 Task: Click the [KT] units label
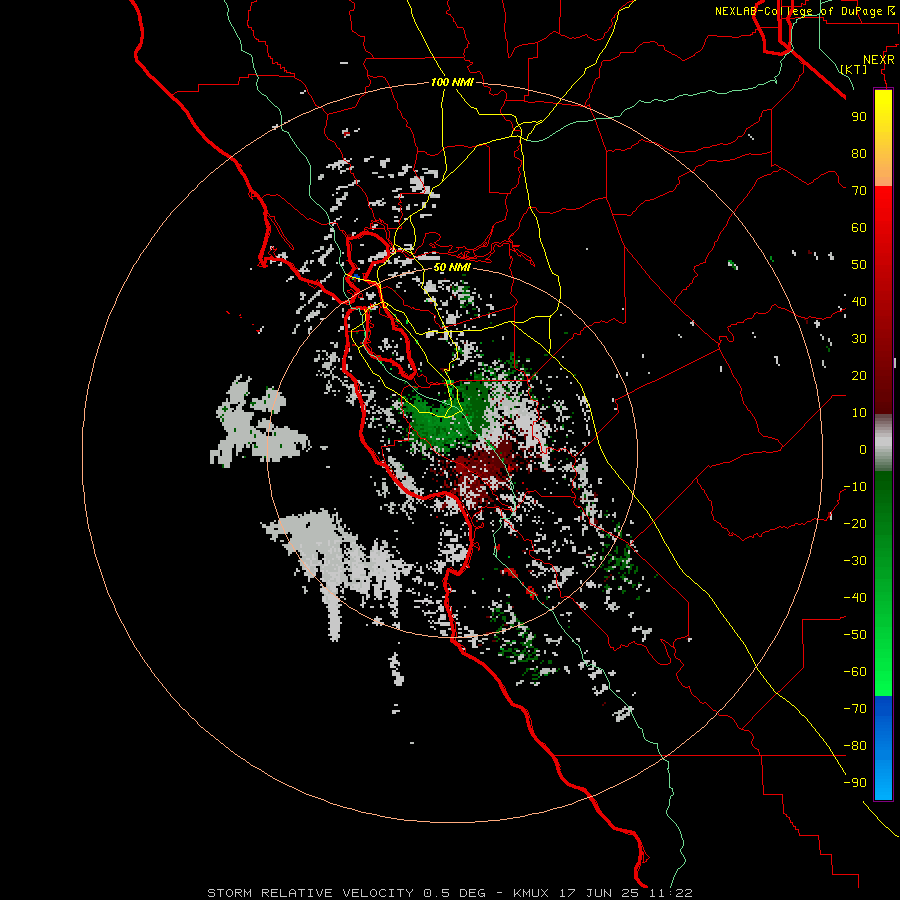(854, 69)
